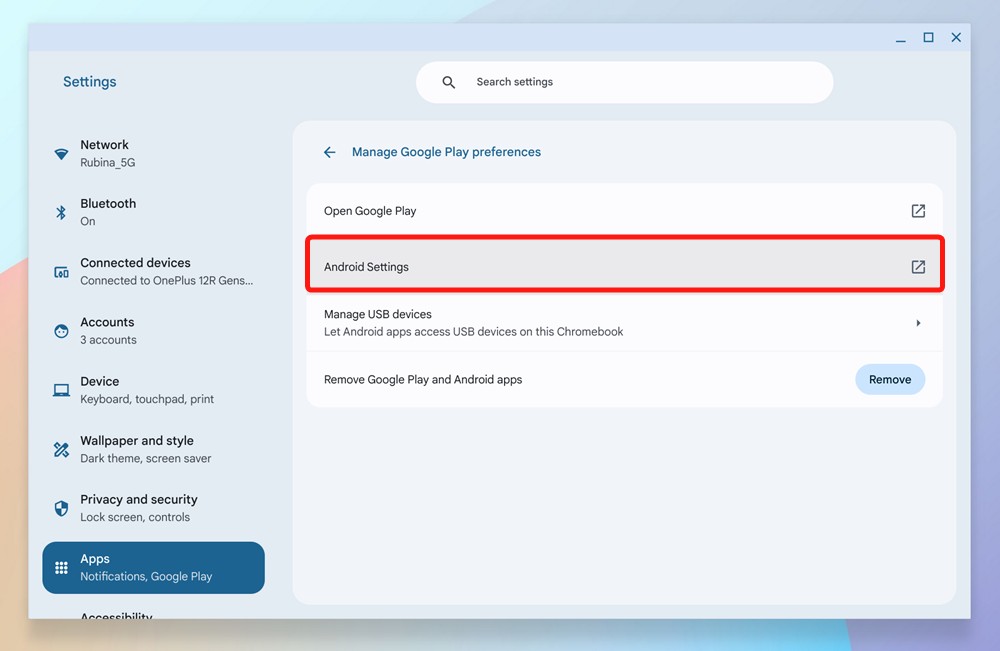Click the Wallpaper and style icon
1000x651 pixels.
pos(61,449)
